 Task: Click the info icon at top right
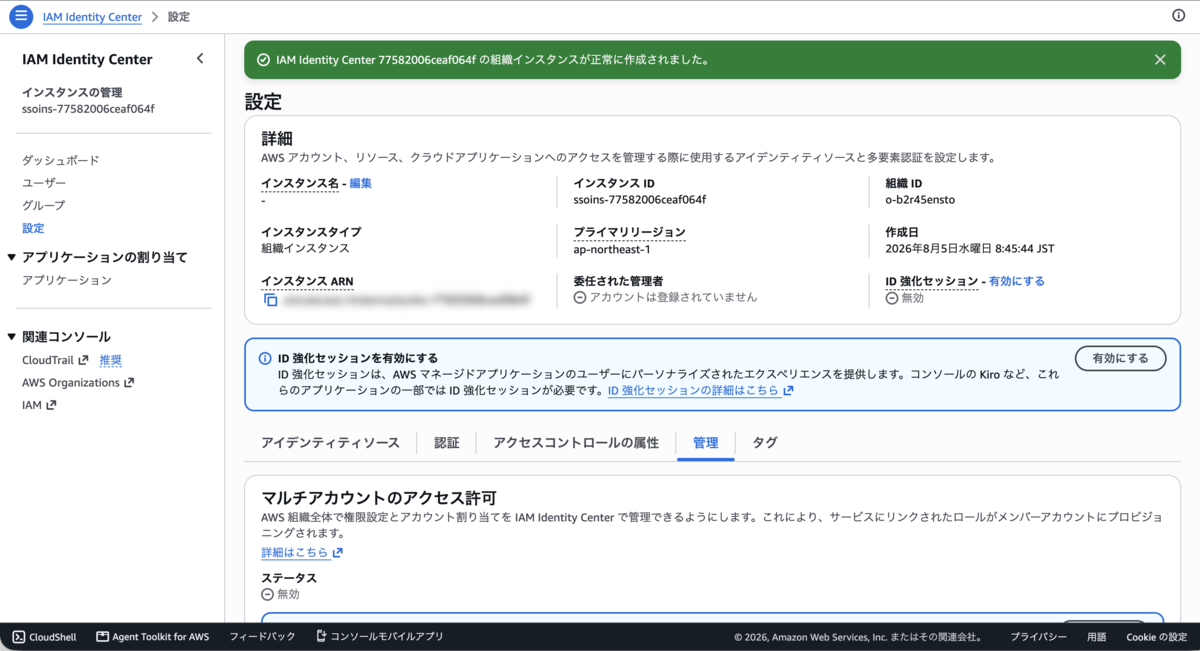click(1178, 16)
